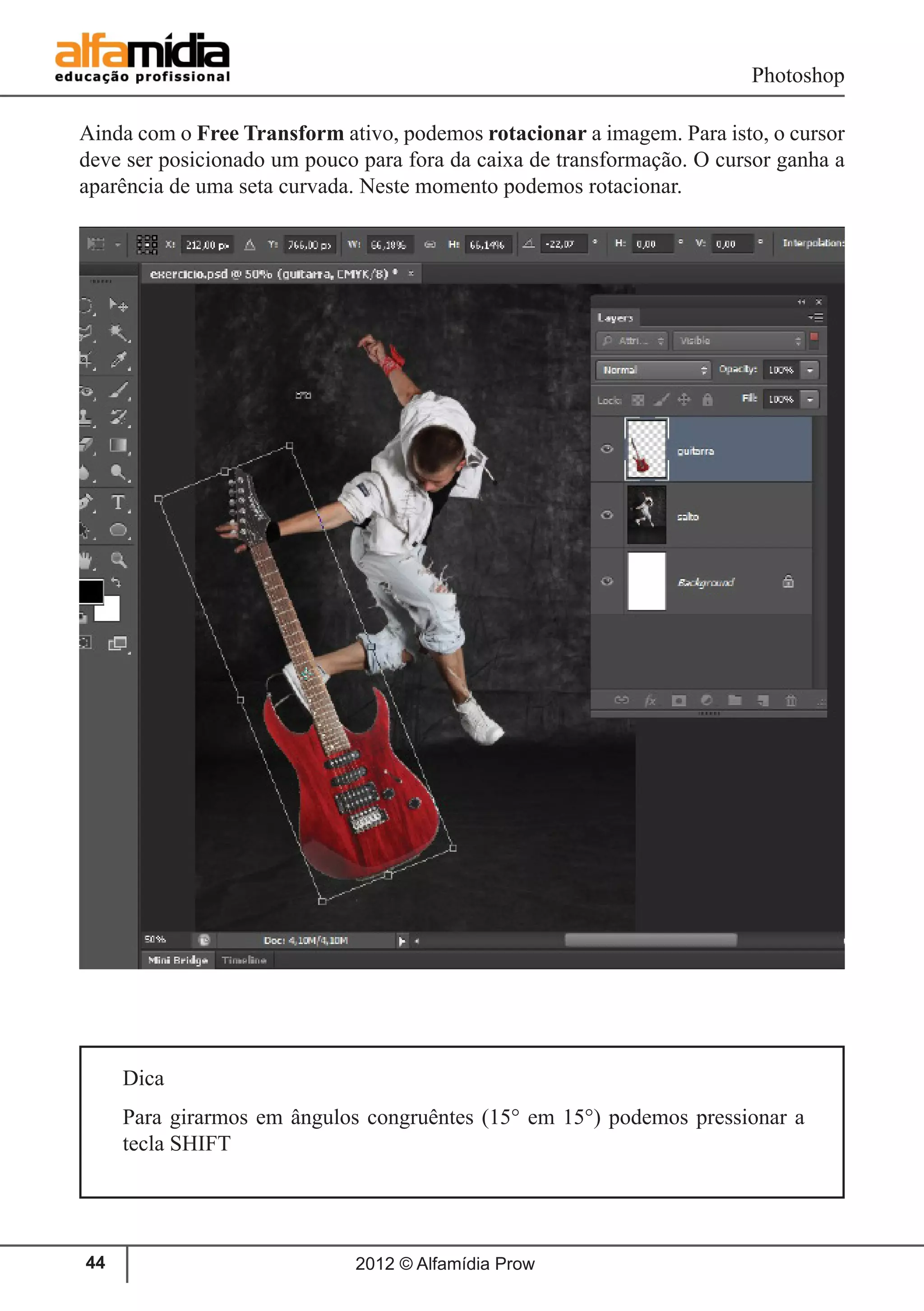924x1311 pixels.
Task: Open the Layers panel flyout menu
Action: pyautogui.click(x=816, y=317)
